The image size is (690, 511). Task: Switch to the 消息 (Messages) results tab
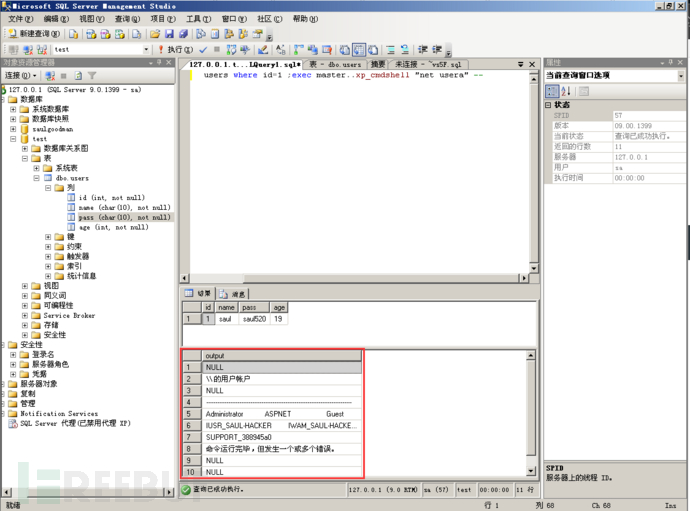tap(233, 294)
